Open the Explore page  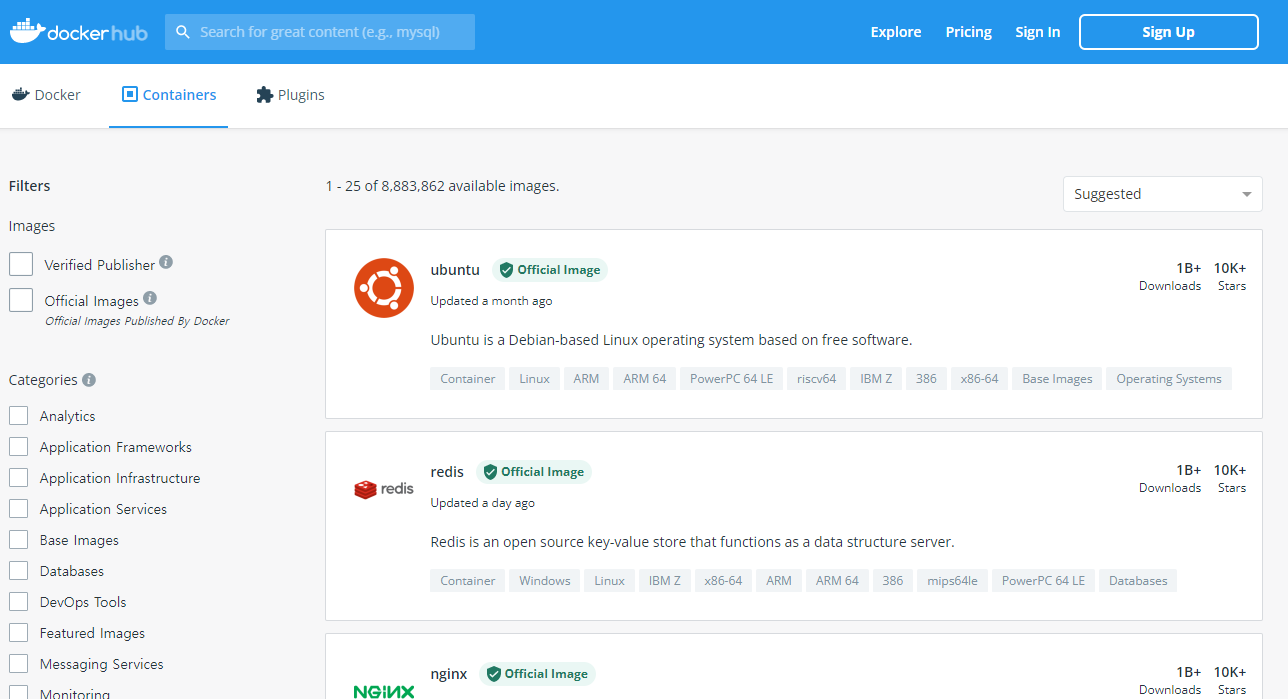tap(896, 32)
